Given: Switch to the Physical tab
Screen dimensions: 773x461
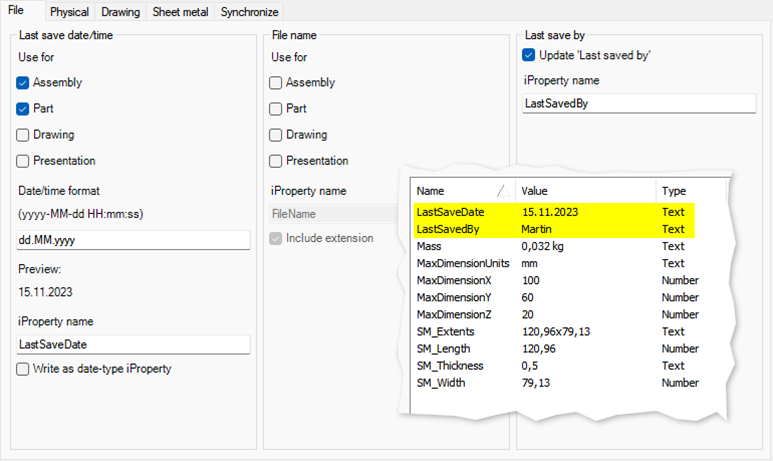Looking at the screenshot, I should (x=69, y=12).
